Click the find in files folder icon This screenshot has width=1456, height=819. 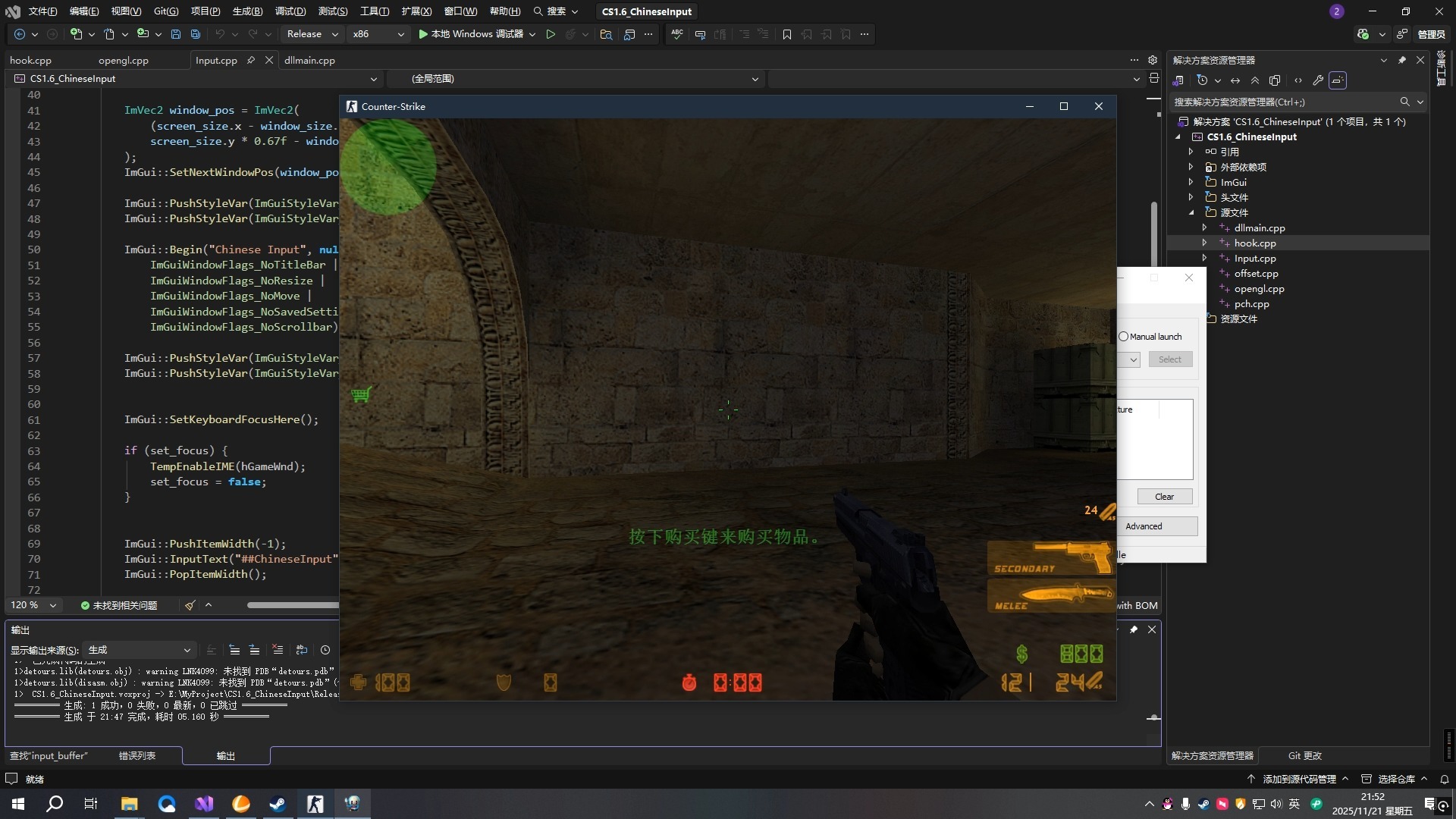point(606,34)
